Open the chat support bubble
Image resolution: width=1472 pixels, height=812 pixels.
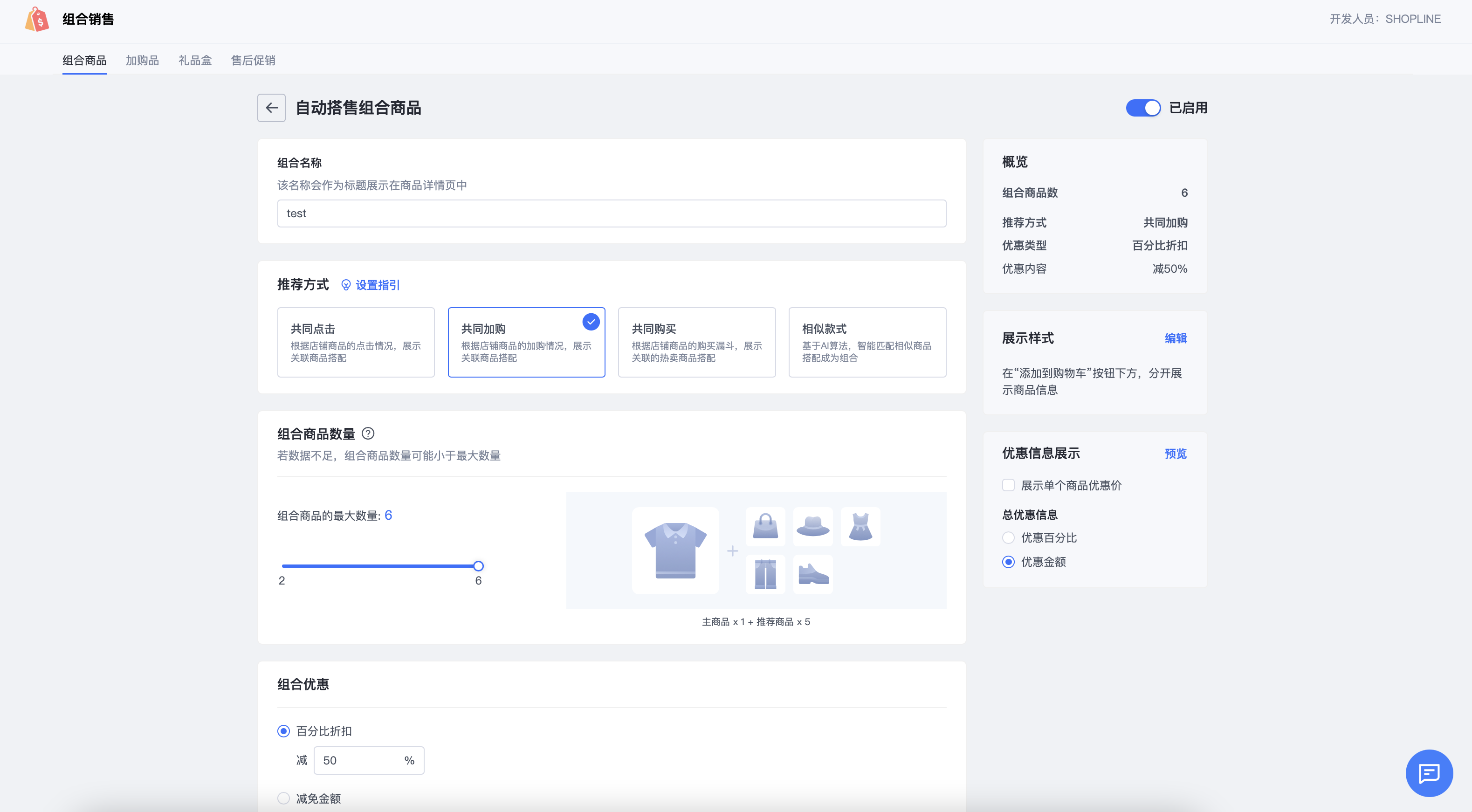1429,772
